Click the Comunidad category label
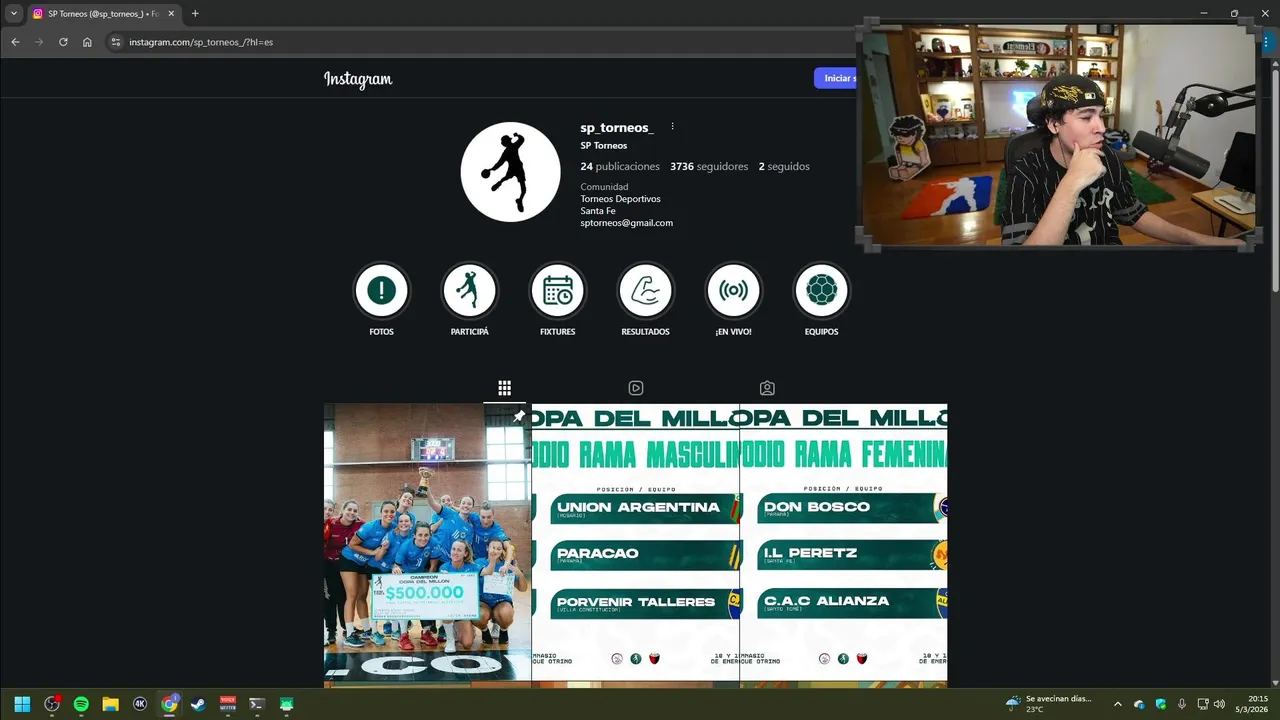1280x720 pixels. (x=604, y=187)
